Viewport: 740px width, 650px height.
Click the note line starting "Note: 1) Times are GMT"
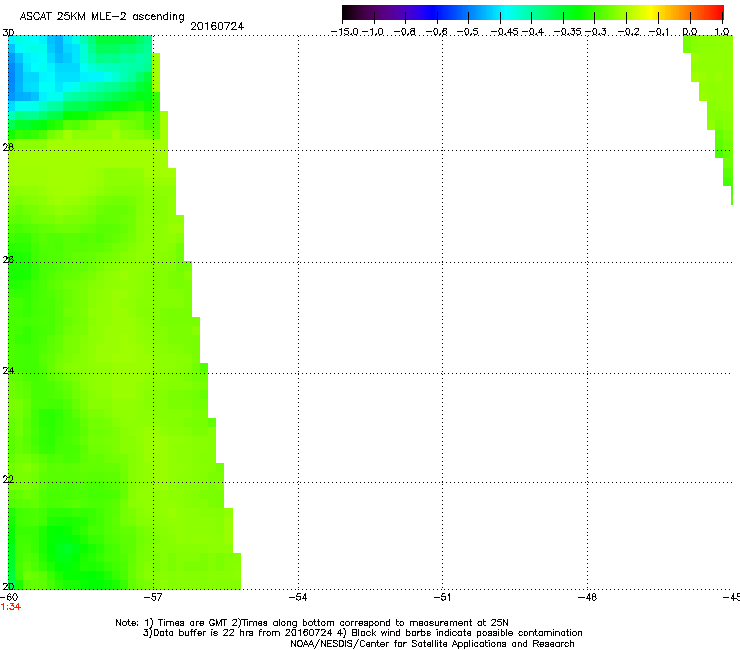312,623
